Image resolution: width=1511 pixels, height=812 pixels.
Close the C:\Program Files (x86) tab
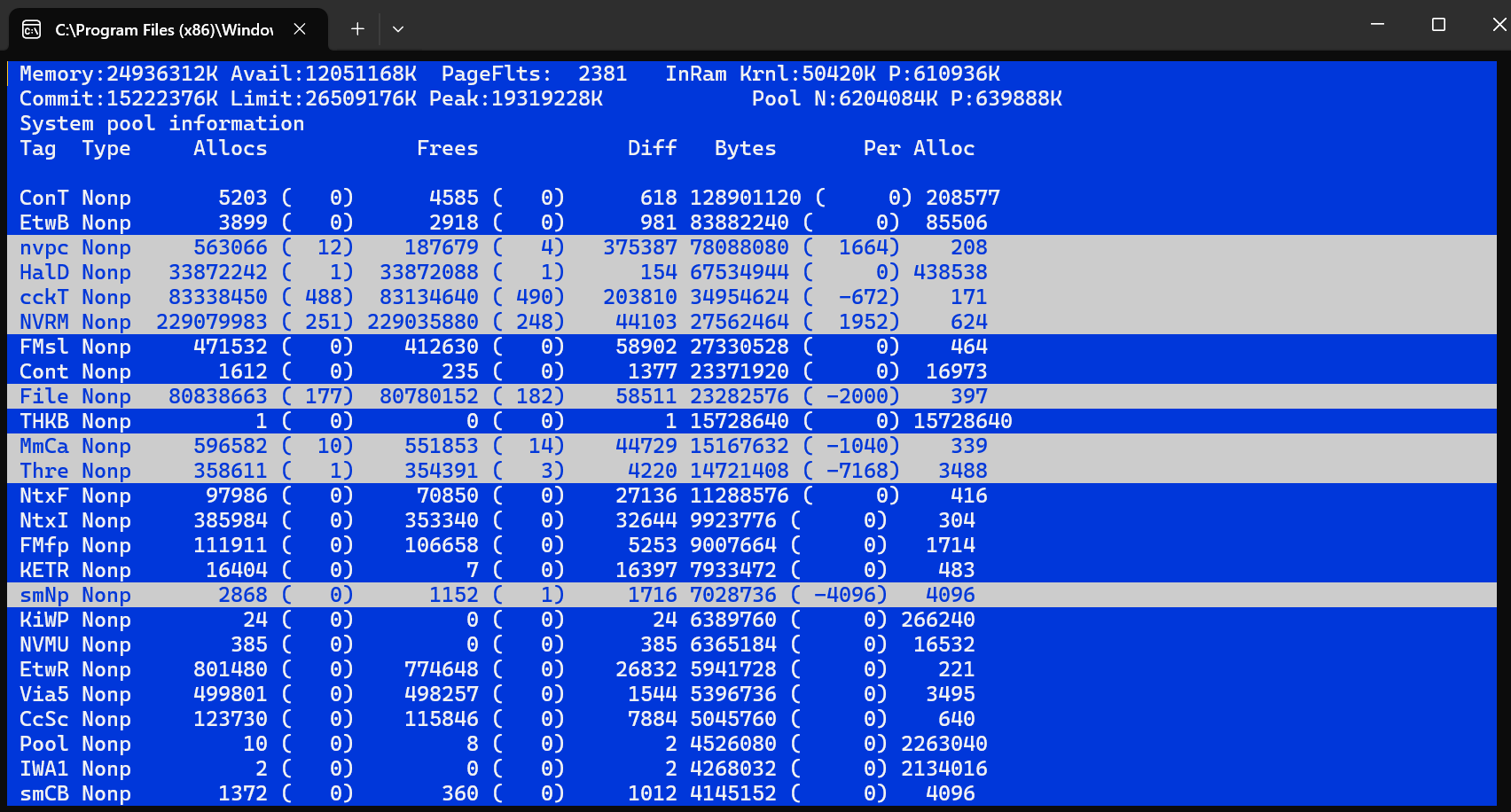(300, 29)
